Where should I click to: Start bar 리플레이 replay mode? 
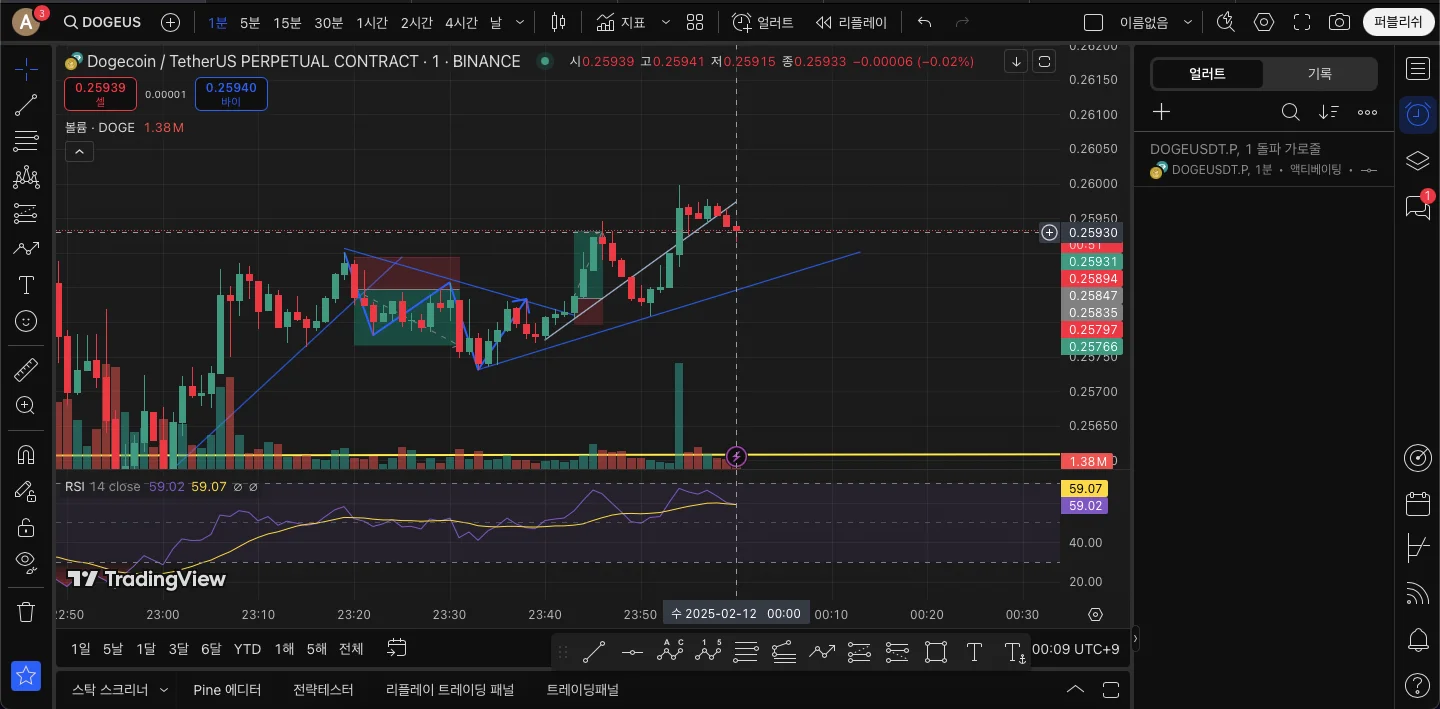(851, 22)
